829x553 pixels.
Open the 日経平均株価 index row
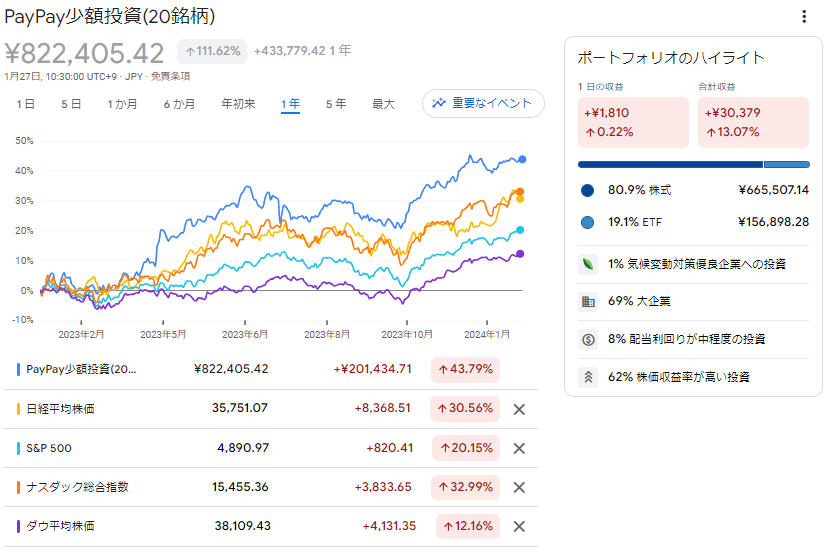(61, 409)
